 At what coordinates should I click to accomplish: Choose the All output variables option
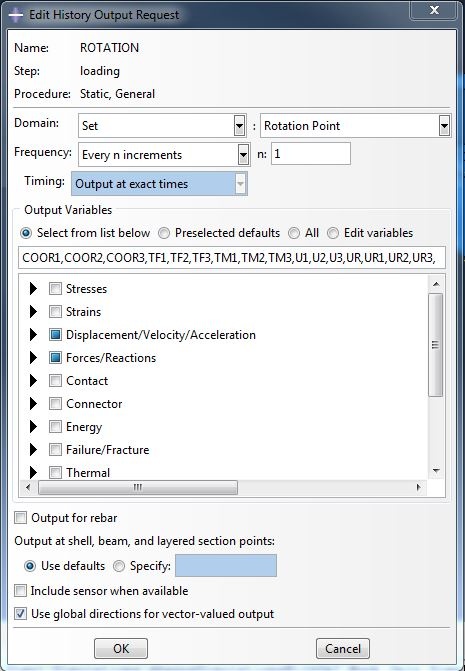[x=294, y=233]
